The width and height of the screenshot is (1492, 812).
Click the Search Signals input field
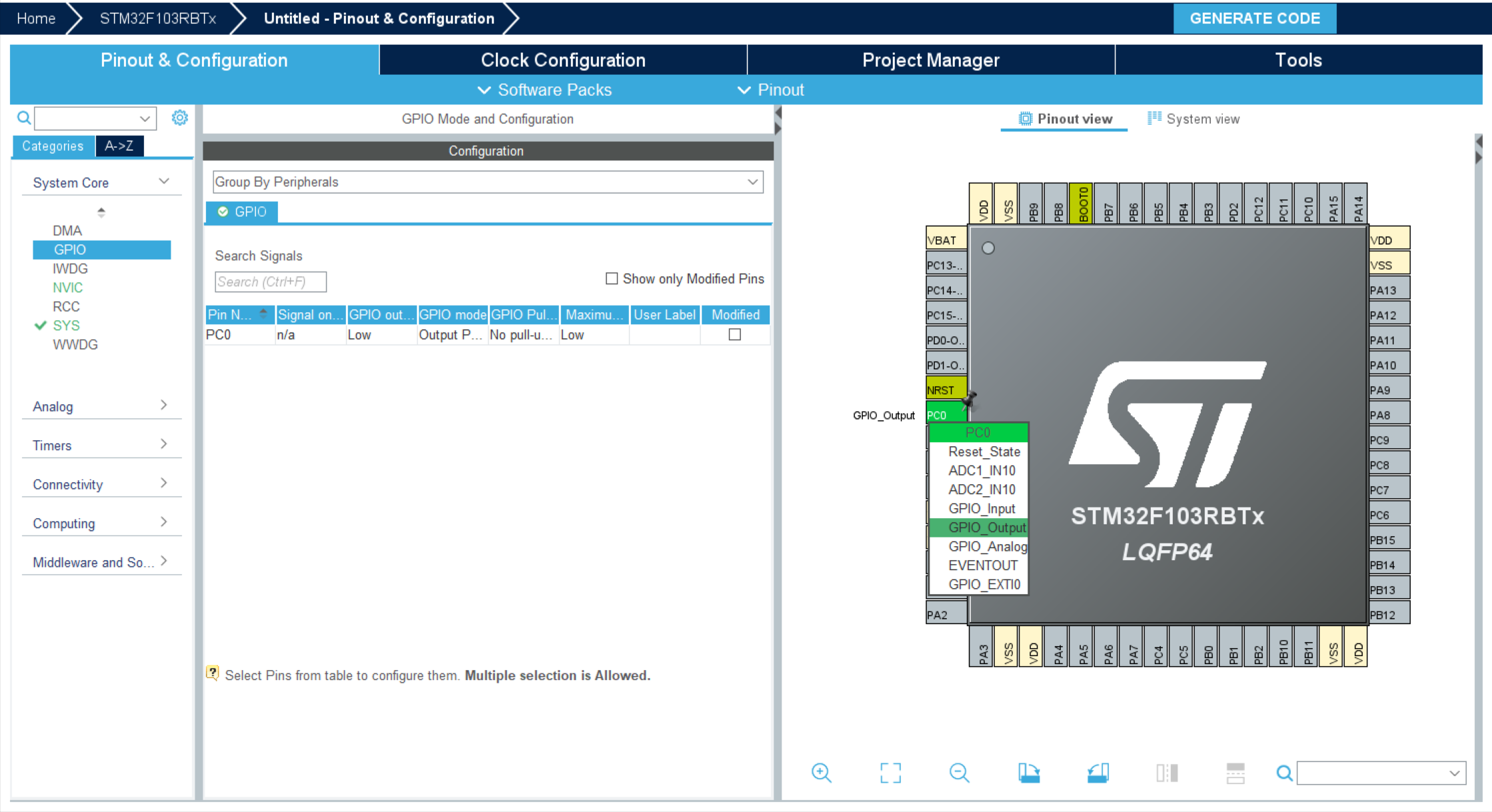271,281
